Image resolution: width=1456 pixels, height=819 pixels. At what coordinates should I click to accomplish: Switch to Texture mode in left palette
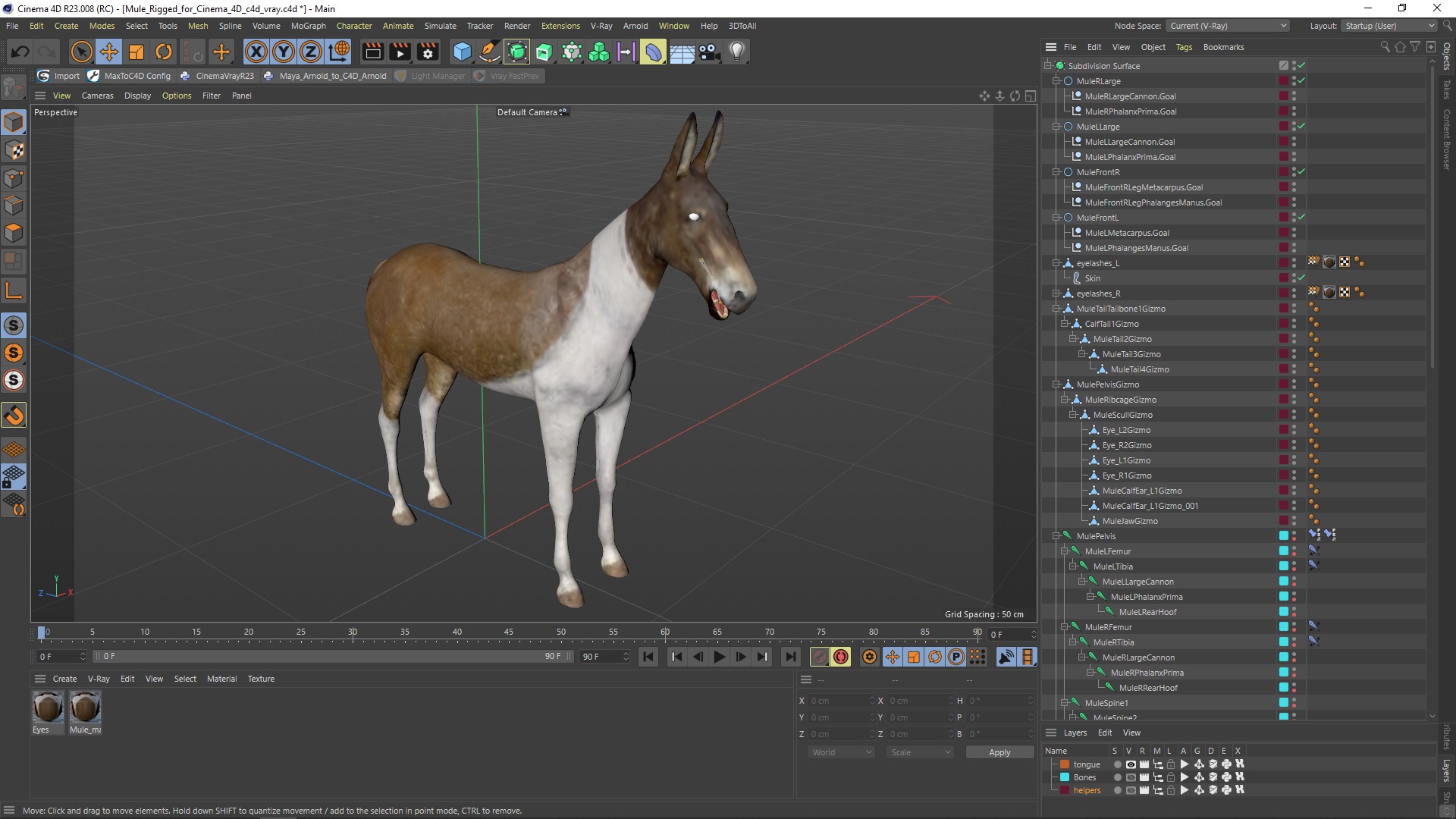tap(14, 150)
